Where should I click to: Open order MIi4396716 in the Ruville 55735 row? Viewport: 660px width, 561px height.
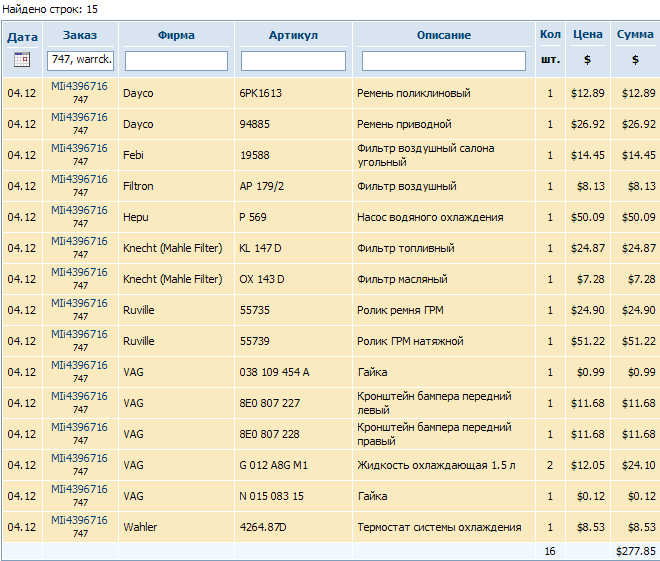coord(80,303)
